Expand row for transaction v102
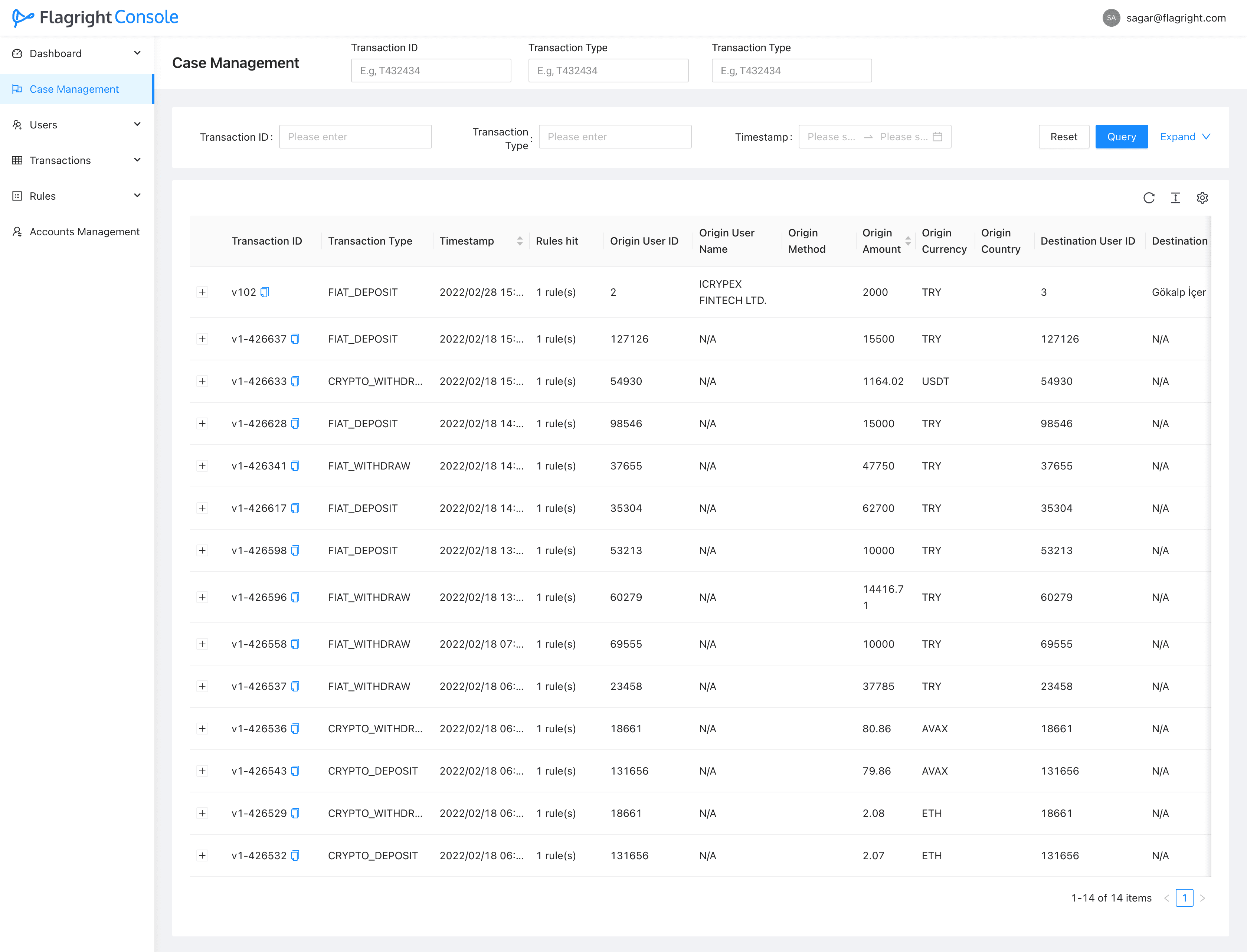 tap(202, 292)
